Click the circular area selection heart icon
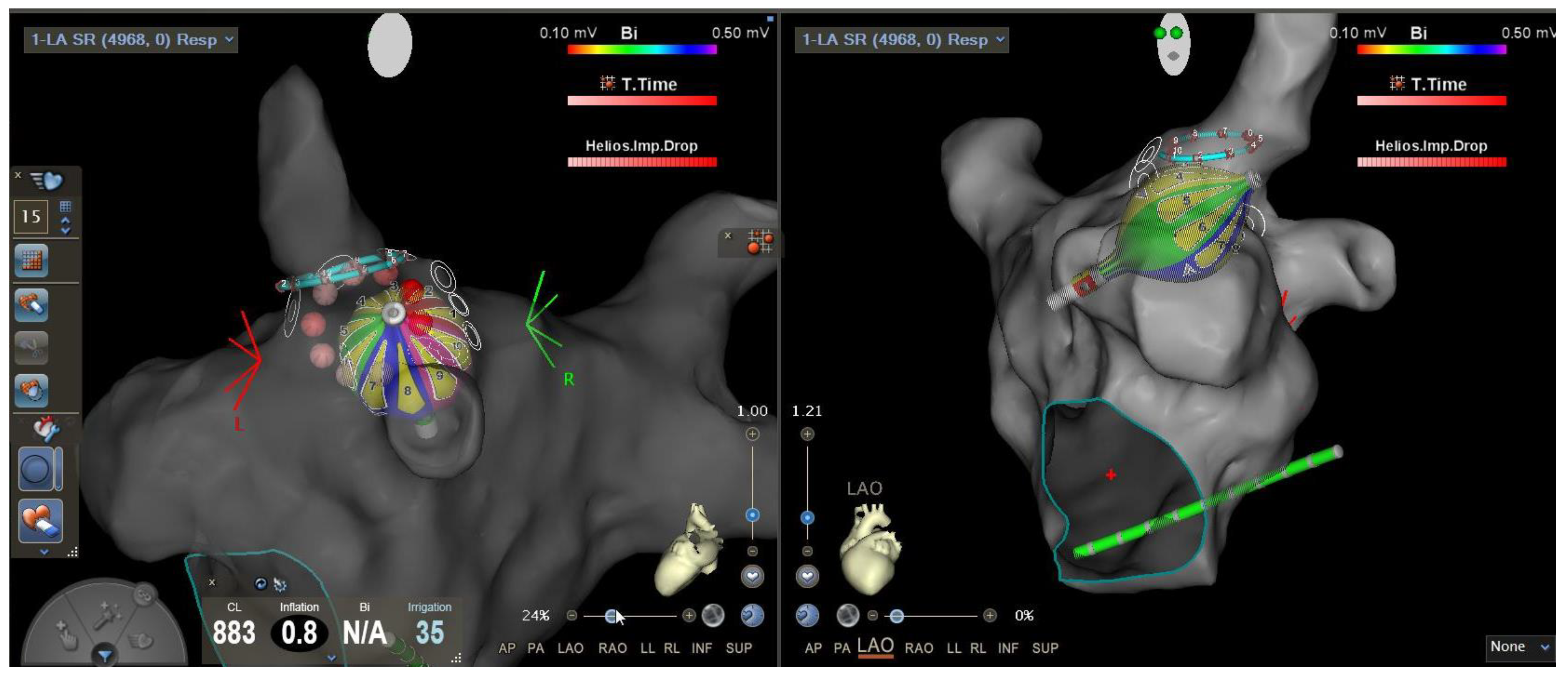This screenshot has height=678, width=1568. click(x=31, y=390)
